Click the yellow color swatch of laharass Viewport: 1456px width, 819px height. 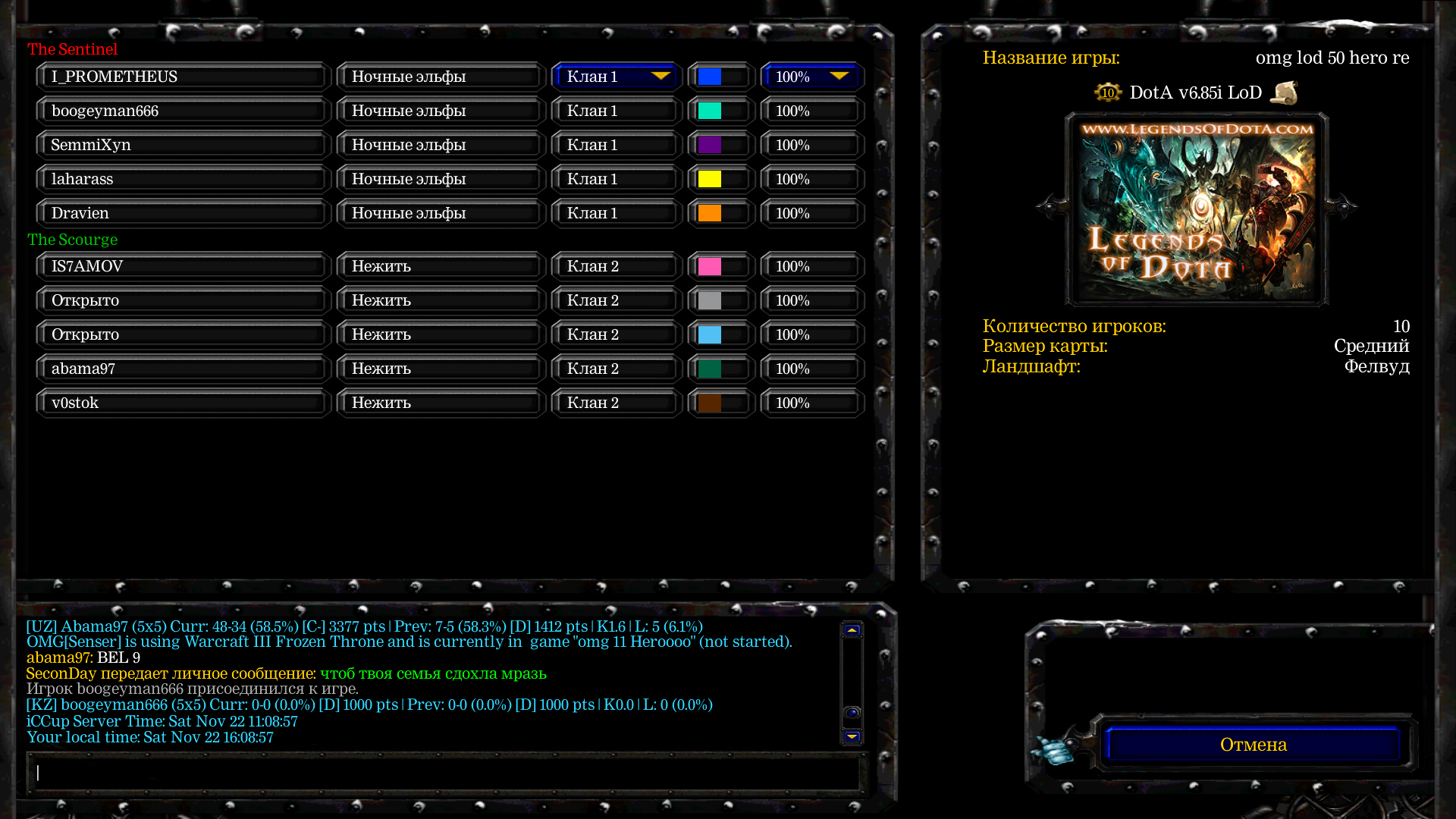[x=710, y=179]
